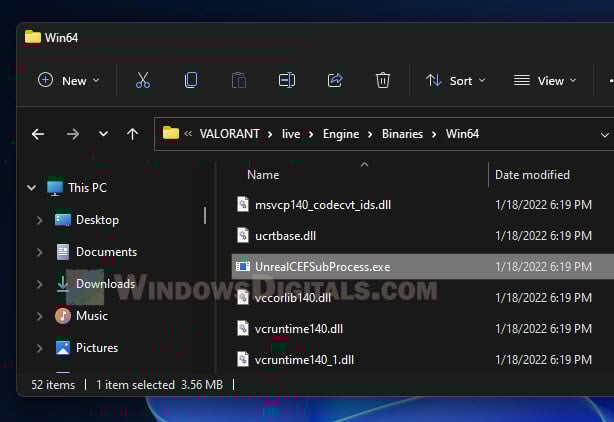Navigate to Engine in breadcrumb
The width and height of the screenshot is (614, 422).
click(x=341, y=134)
